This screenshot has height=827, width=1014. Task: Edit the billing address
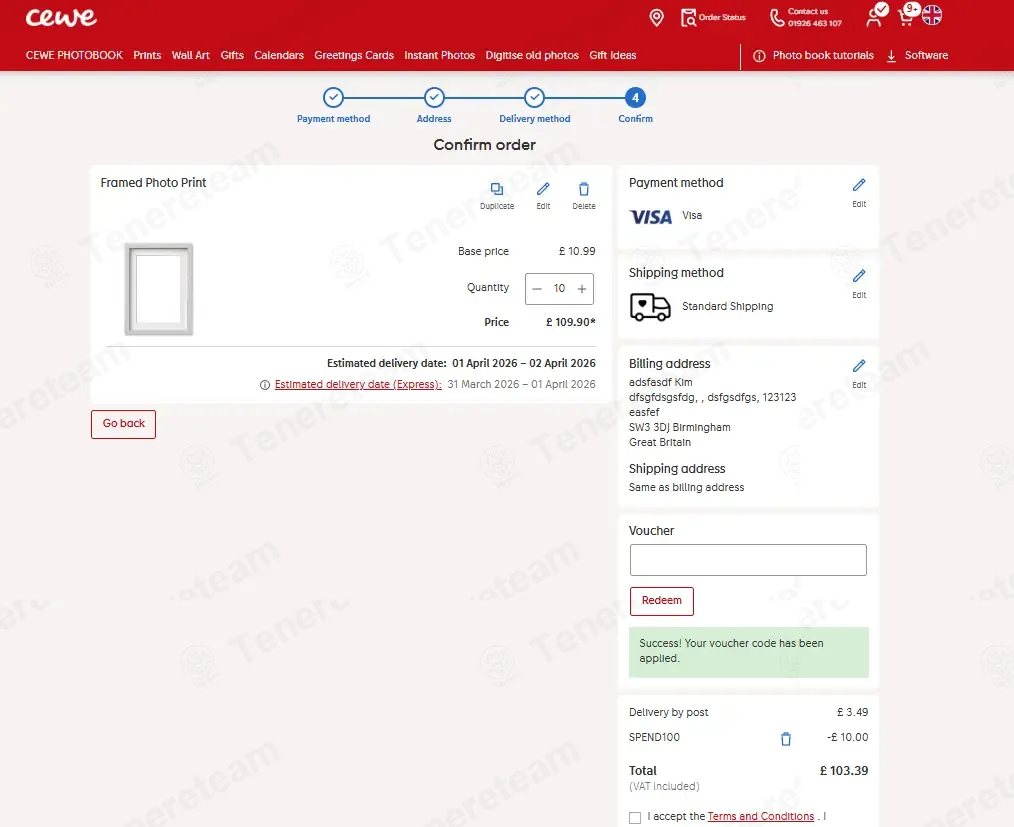[x=859, y=373]
